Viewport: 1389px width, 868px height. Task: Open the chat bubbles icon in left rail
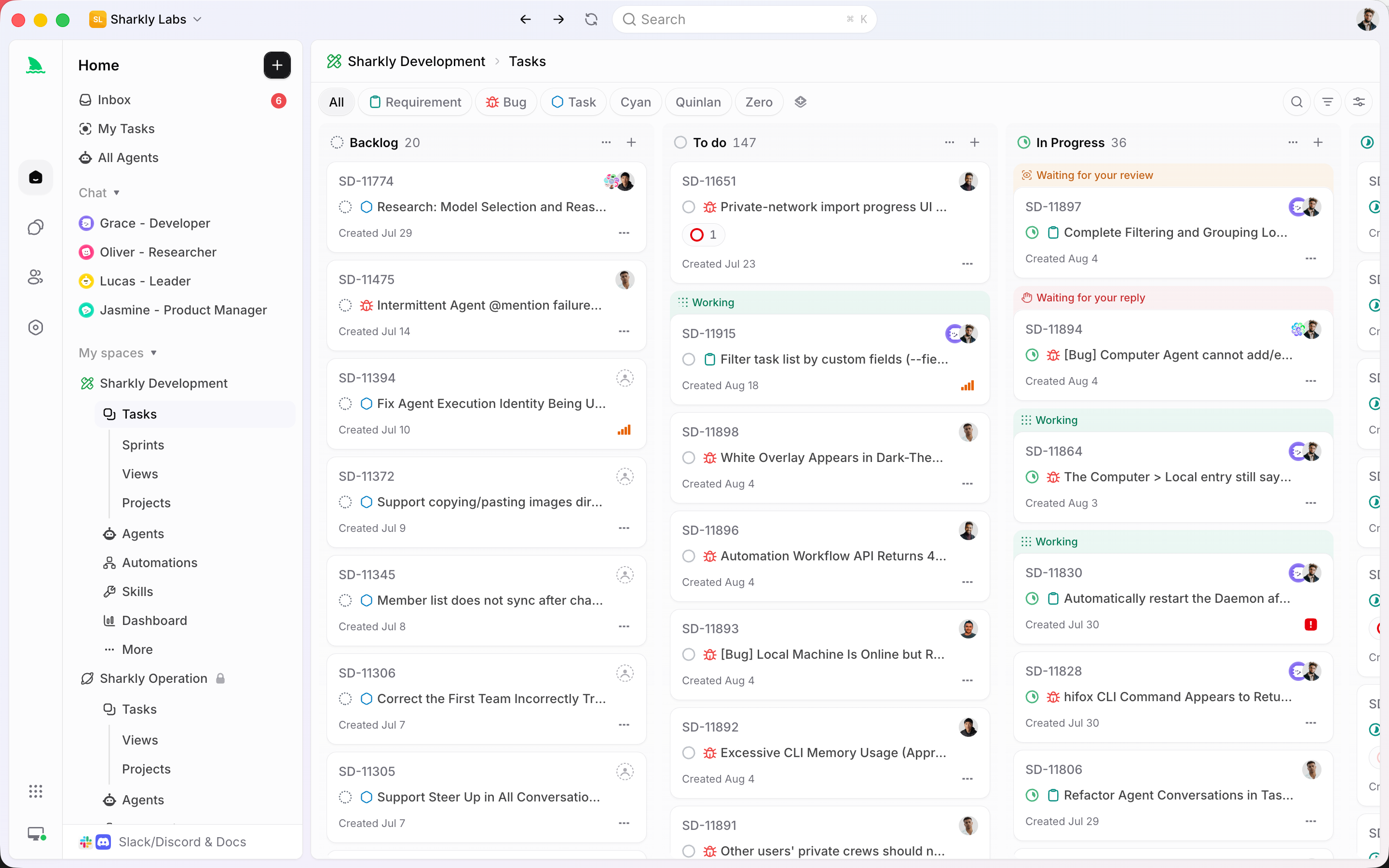36,227
